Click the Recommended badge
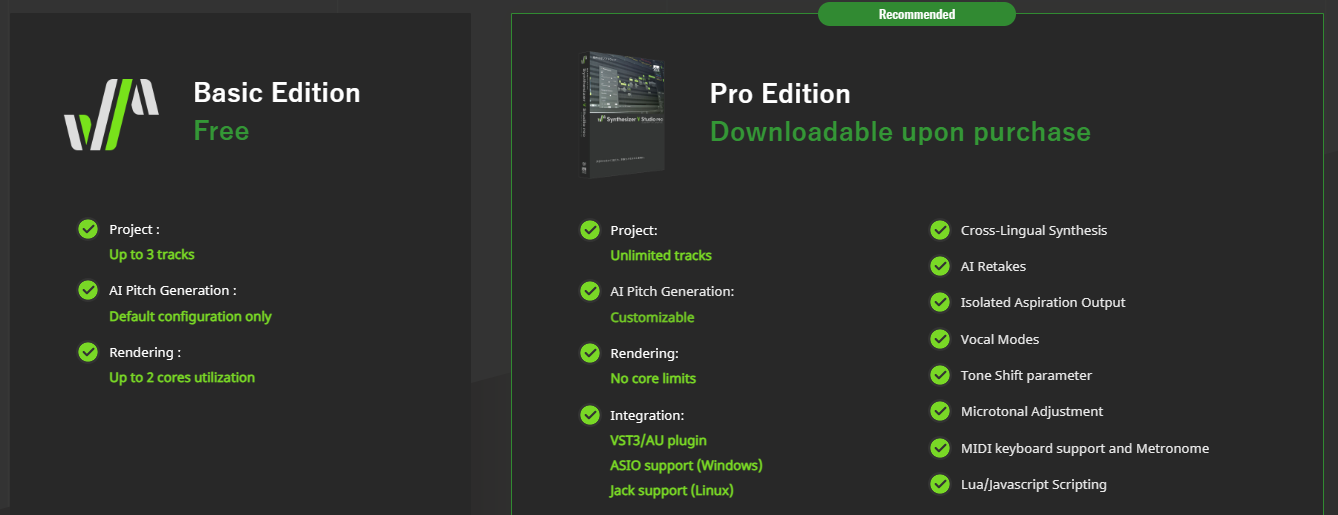Screen dimensions: 1338x515 (916, 14)
